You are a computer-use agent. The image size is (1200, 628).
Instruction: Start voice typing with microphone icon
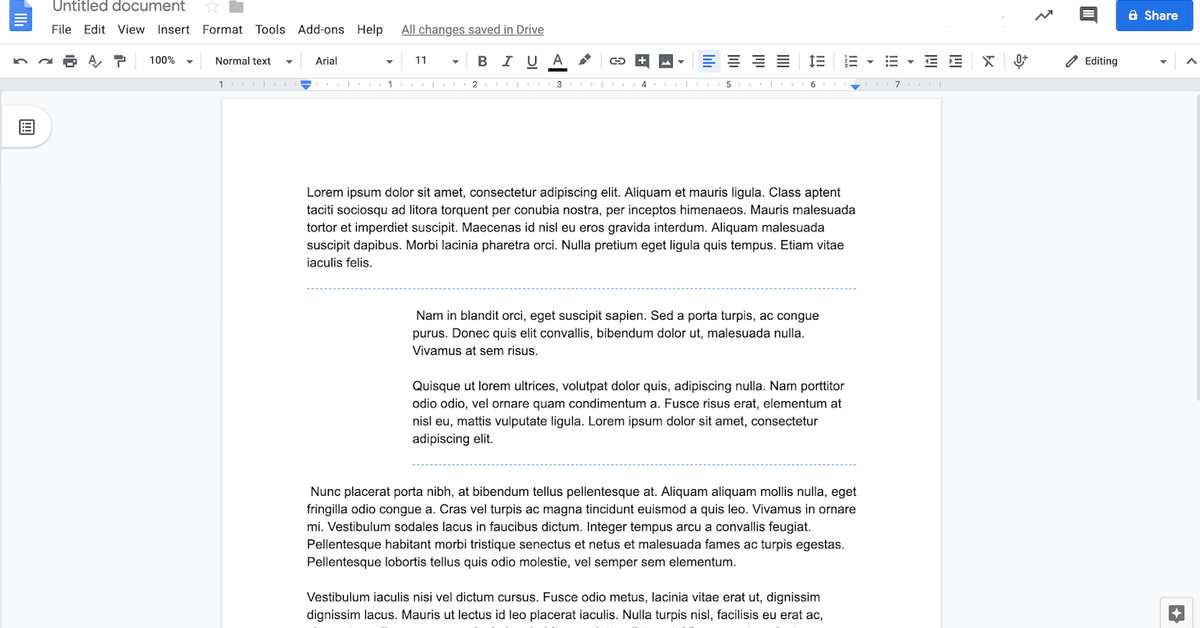pyautogui.click(x=1020, y=61)
